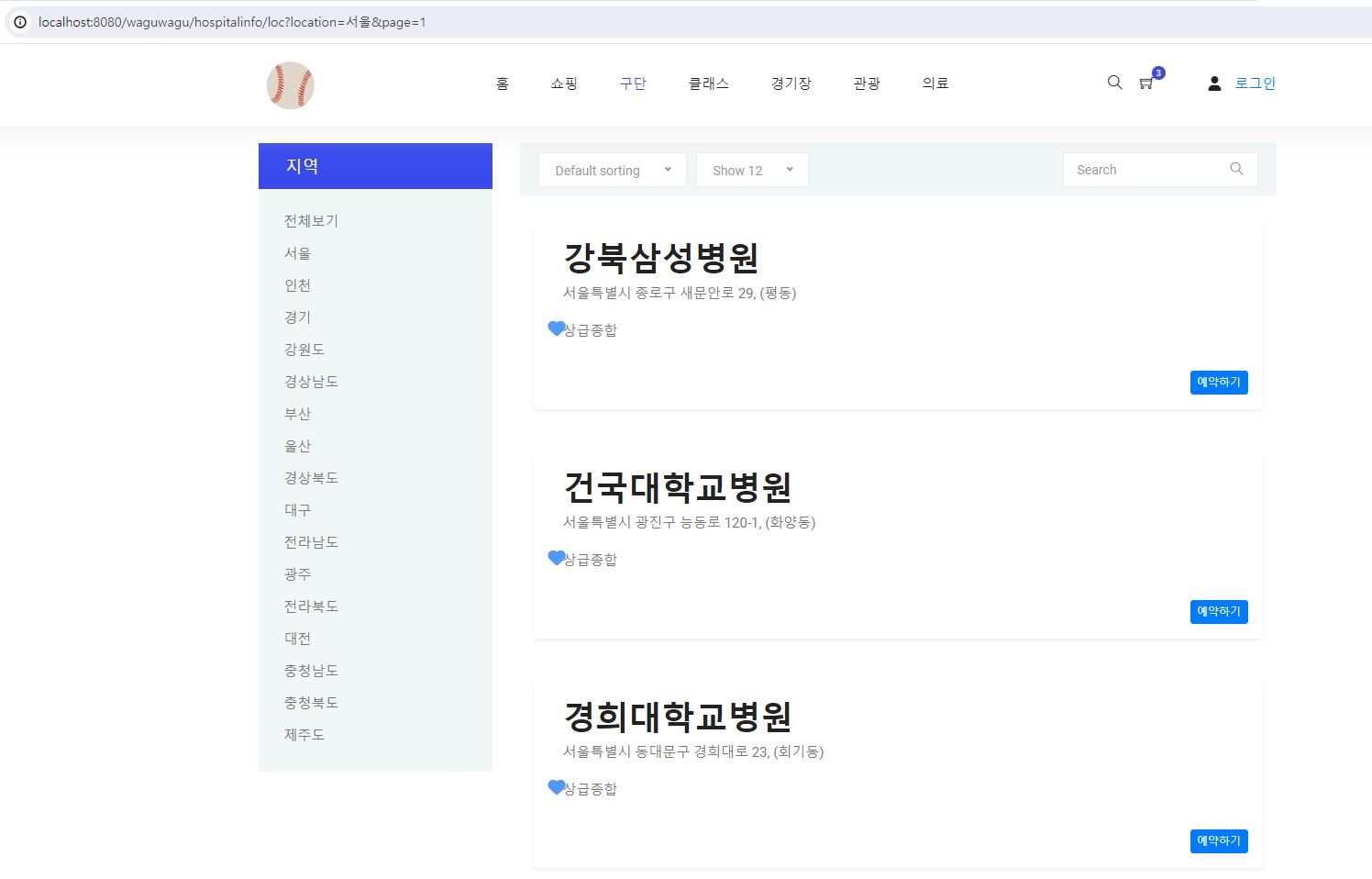
Task: Filter hospitals by 전라남도
Action: 311,542
